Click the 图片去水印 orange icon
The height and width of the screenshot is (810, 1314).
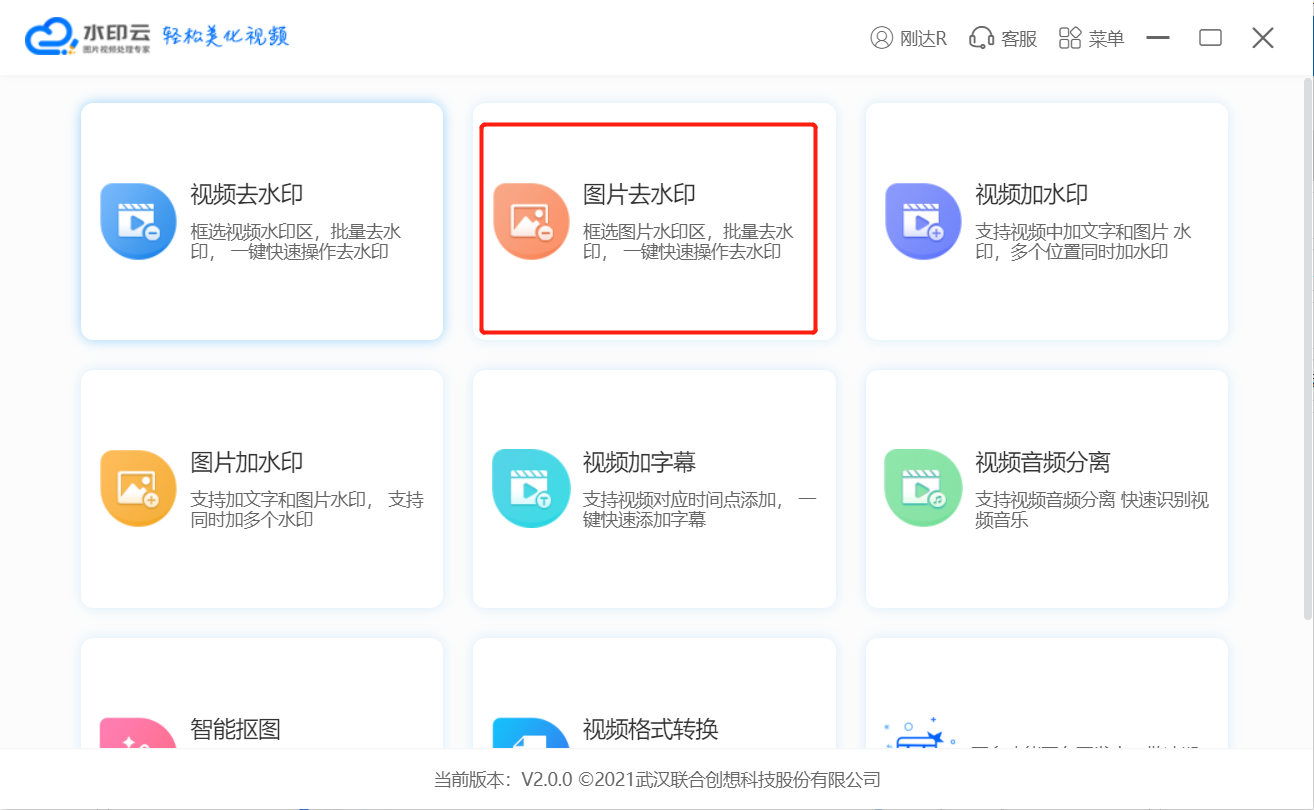click(x=531, y=221)
